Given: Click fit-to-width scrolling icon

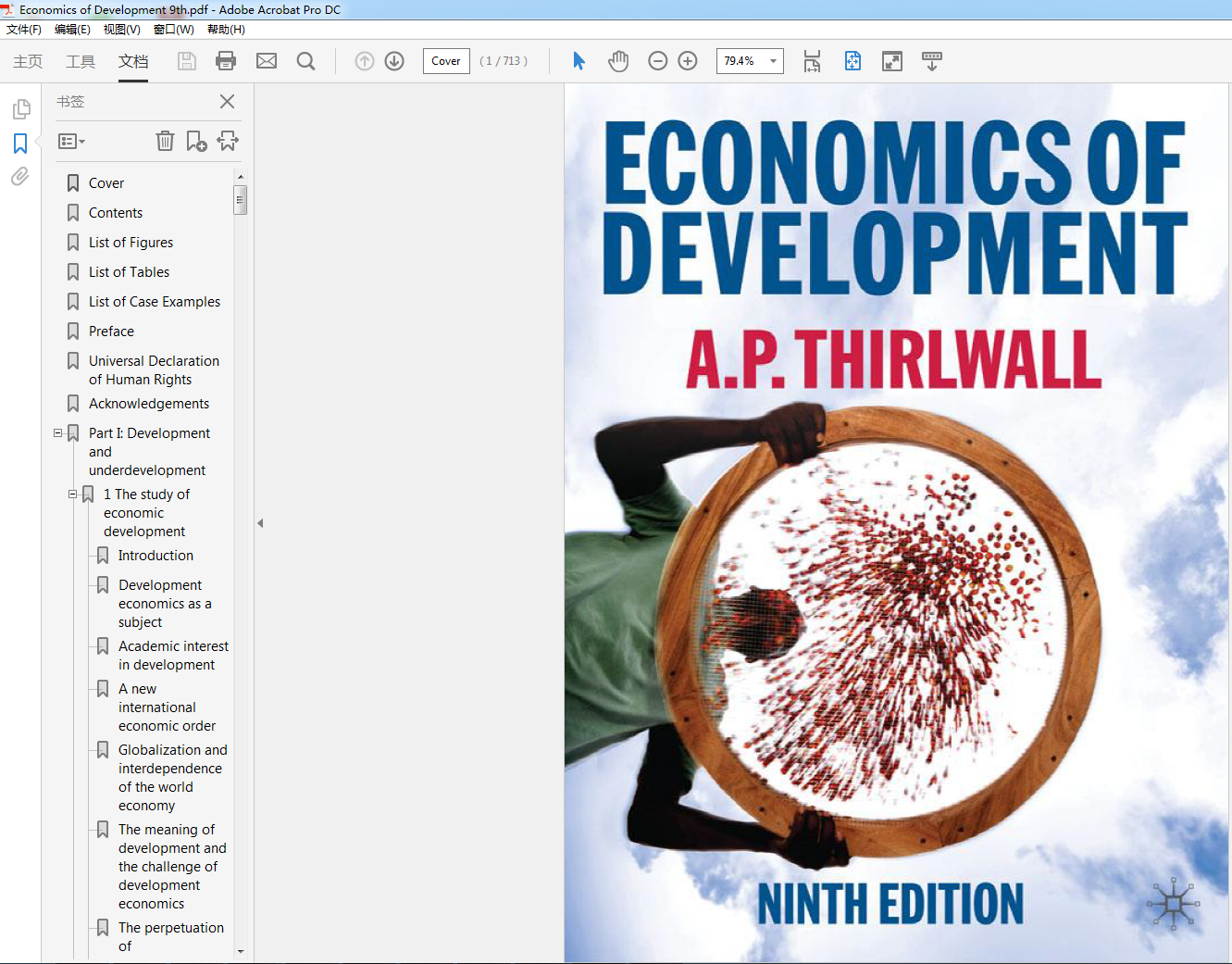Looking at the screenshot, I should click(812, 61).
